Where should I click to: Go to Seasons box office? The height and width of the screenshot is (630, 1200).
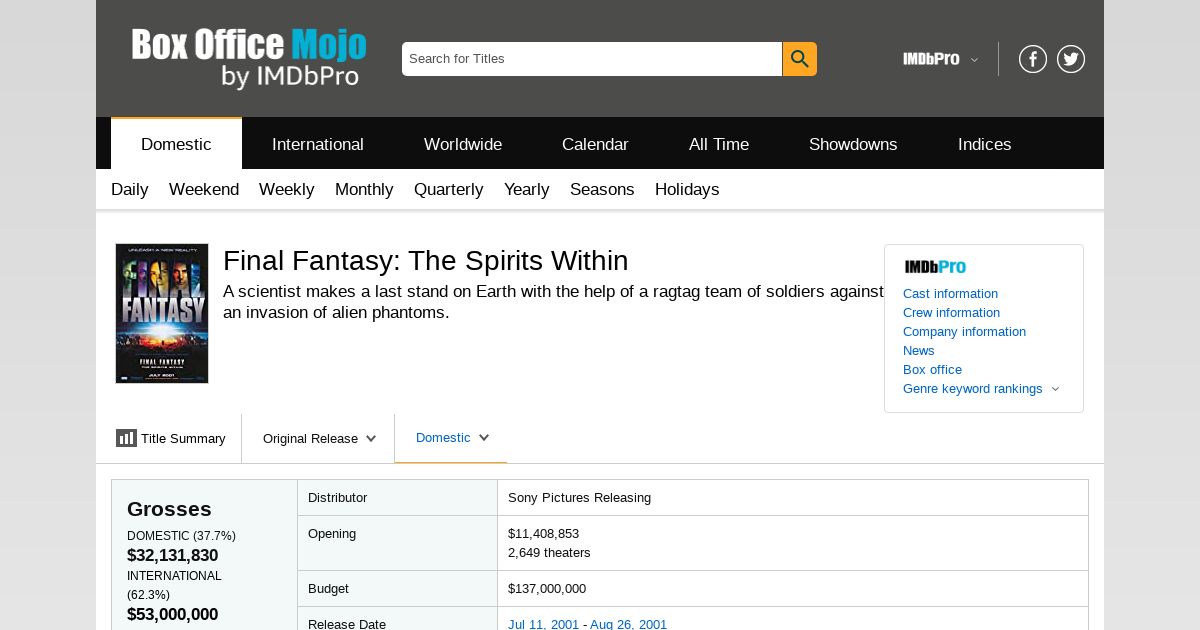tap(602, 189)
